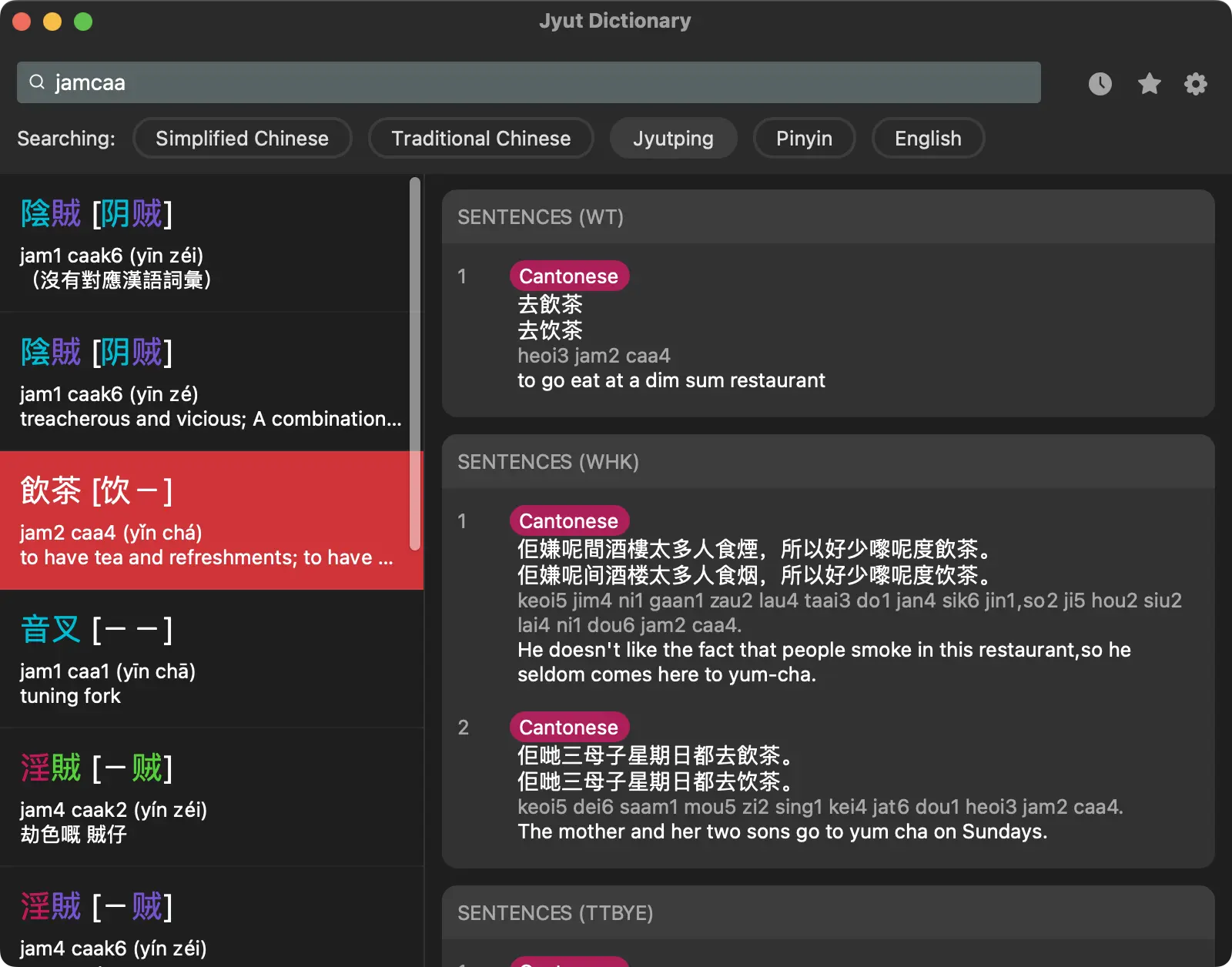Click the green window zoom button
The image size is (1232, 967).
(83, 22)
